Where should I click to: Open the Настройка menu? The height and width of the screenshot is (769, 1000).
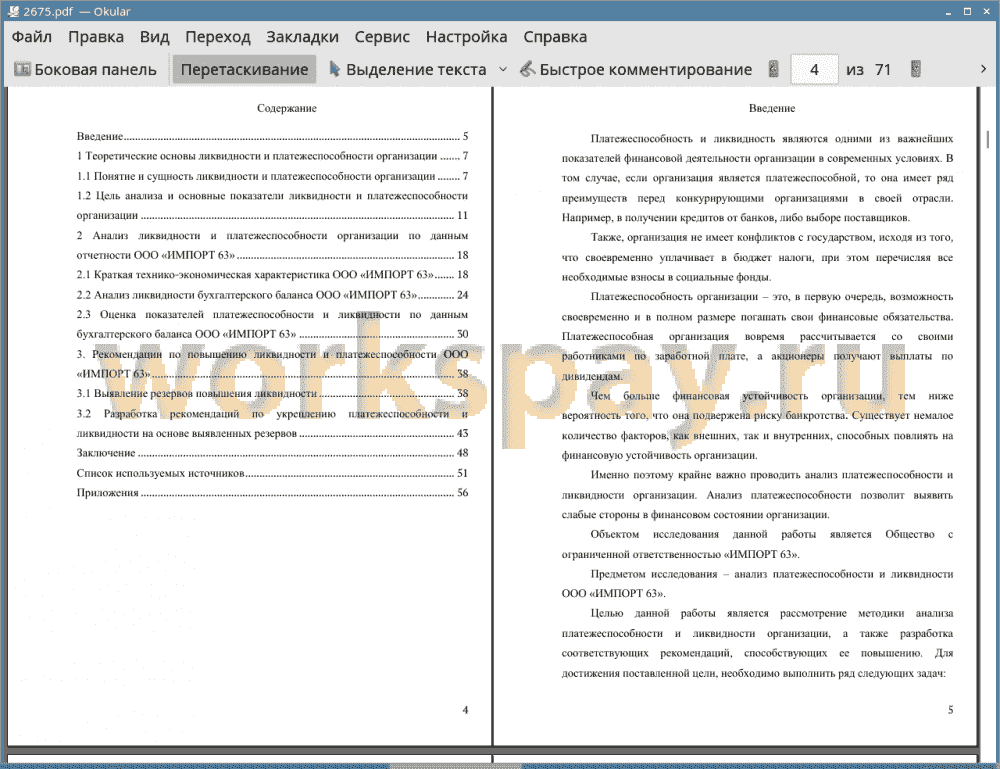pyautogui.click(x=466, y=37)
